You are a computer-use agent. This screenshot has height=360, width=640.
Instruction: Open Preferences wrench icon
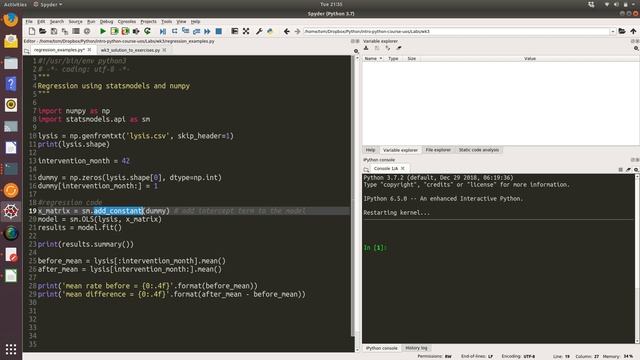(x=259, y=31)
